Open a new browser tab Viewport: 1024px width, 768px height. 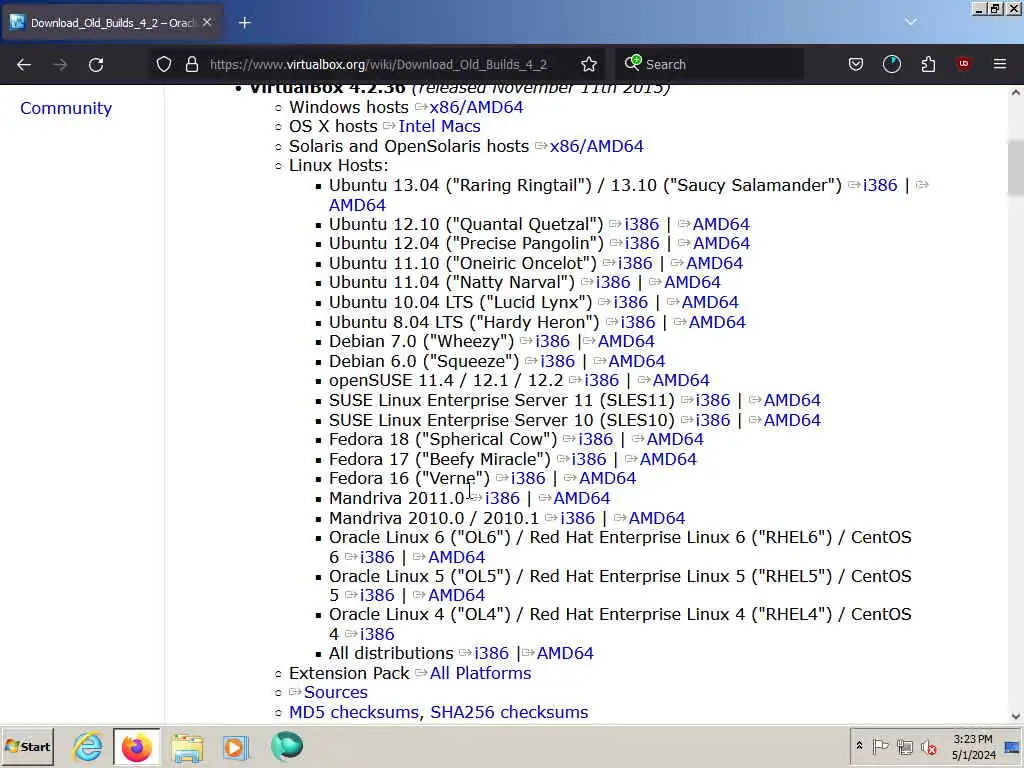coord(244,23)
